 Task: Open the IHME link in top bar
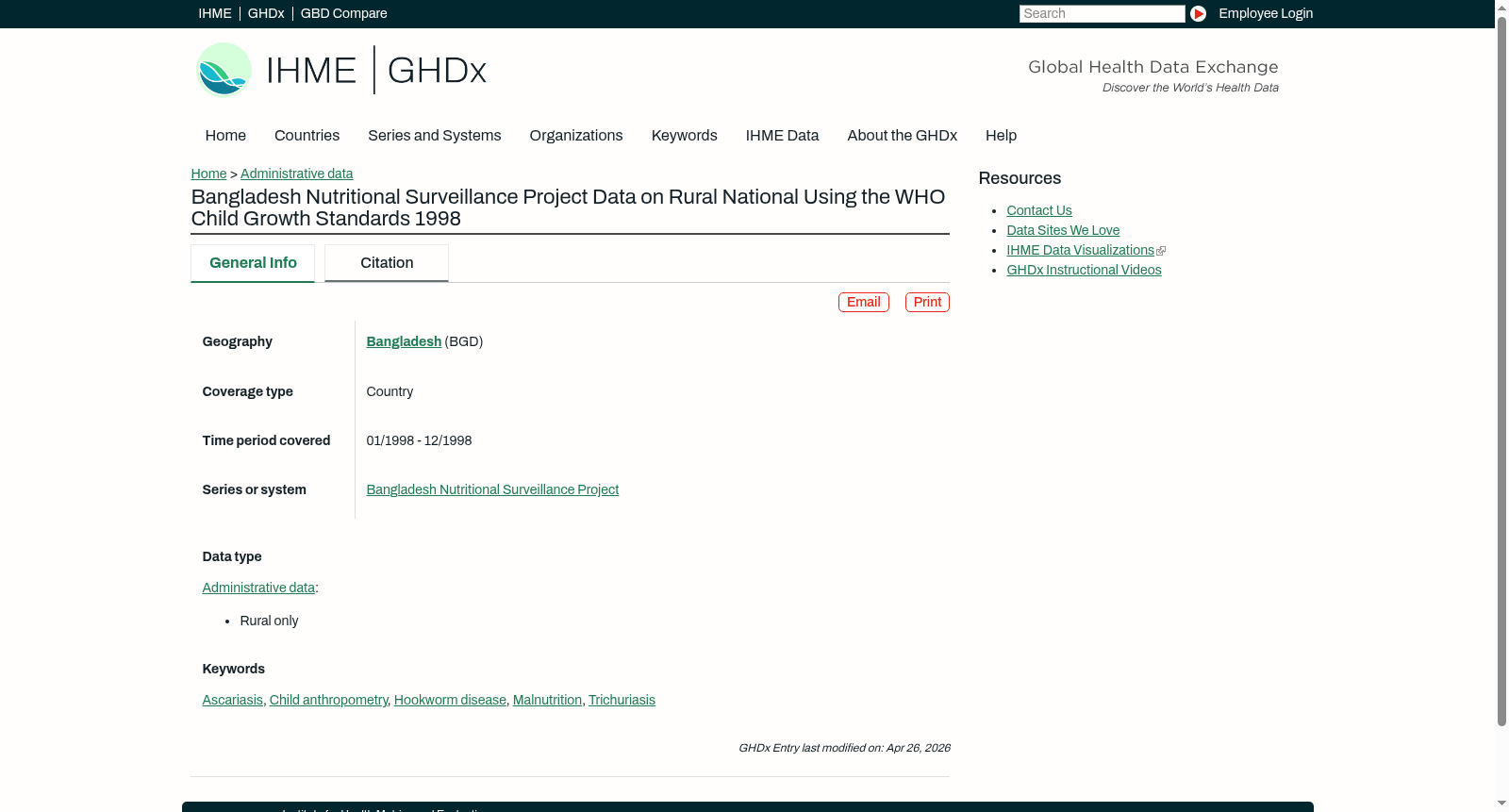(x=215, y=13)
